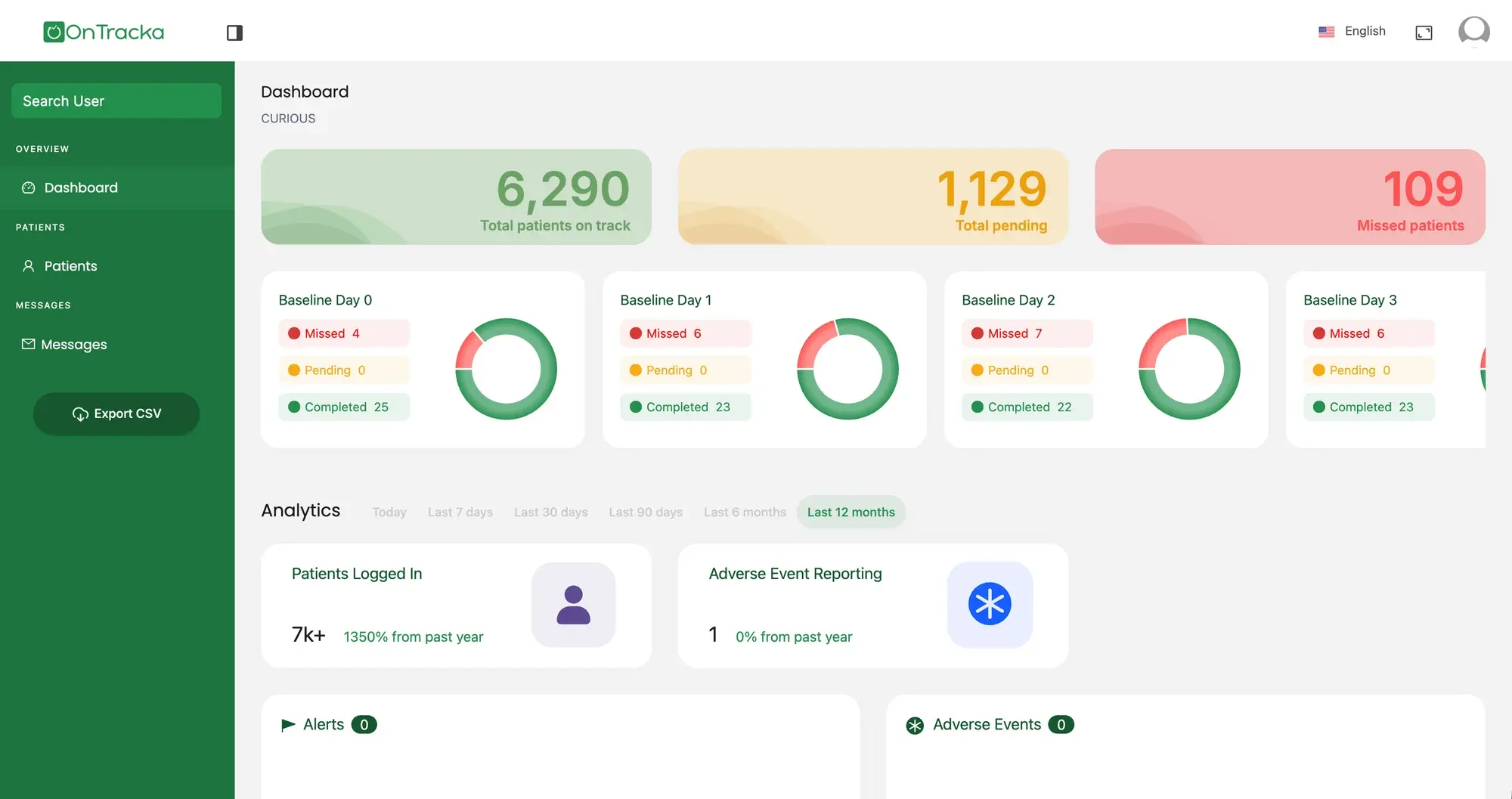Screen dimensions: 1512x799
Task: Select the Last 30 days range
Action: click(550, 512)
